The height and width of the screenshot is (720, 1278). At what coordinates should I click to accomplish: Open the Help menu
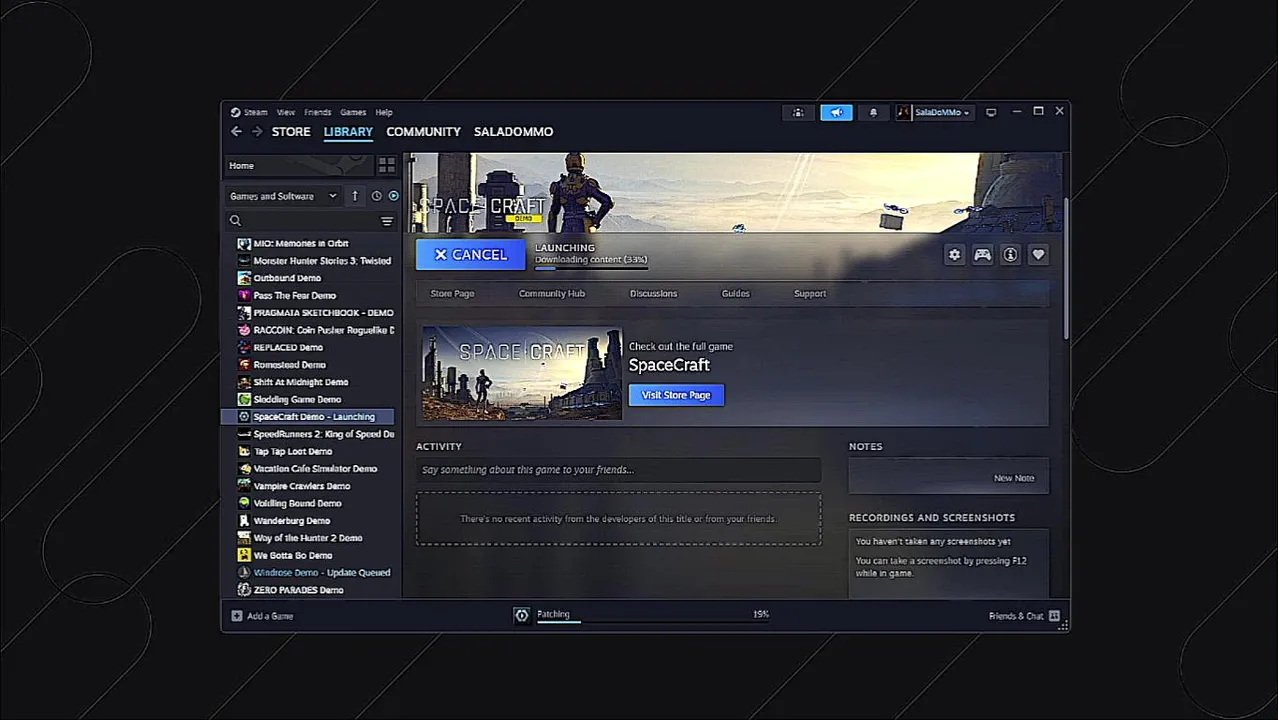pos(384,112)
